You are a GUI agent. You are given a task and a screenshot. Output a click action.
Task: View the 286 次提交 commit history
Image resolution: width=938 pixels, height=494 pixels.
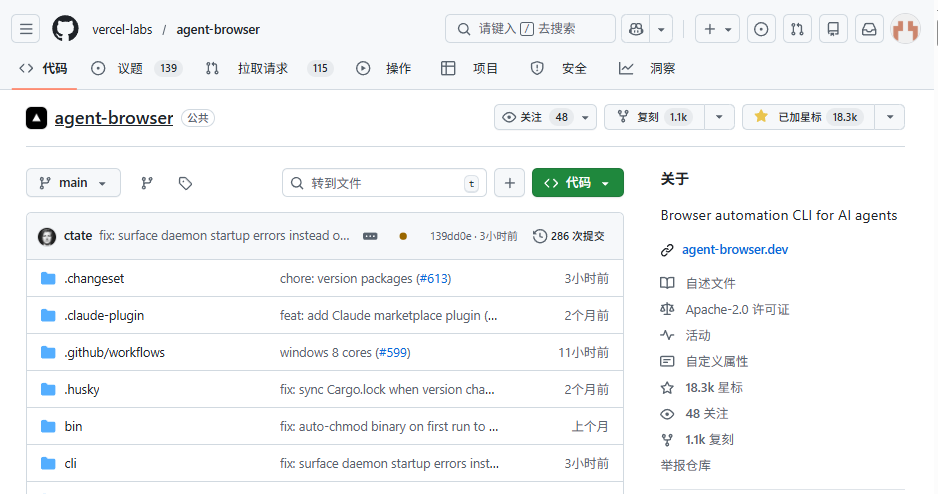tap(569, 236)
